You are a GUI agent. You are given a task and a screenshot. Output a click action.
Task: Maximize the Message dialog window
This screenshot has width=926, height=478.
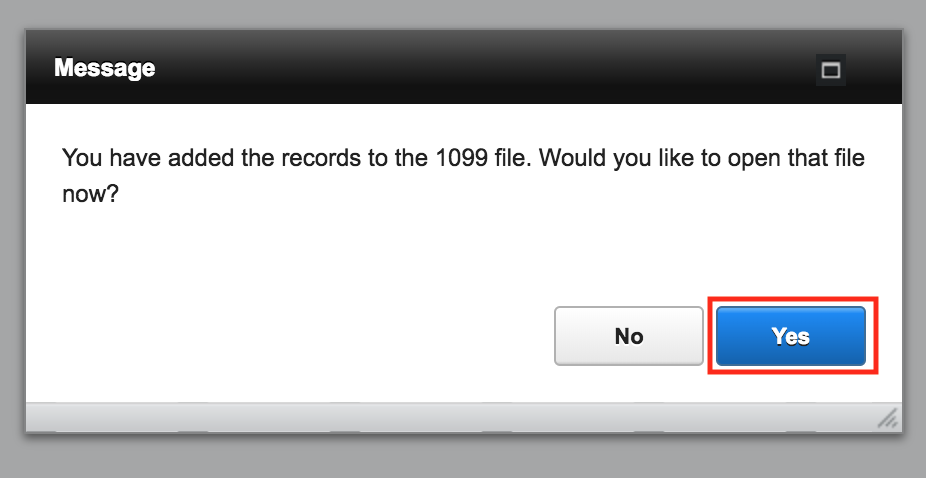point(831,70)
